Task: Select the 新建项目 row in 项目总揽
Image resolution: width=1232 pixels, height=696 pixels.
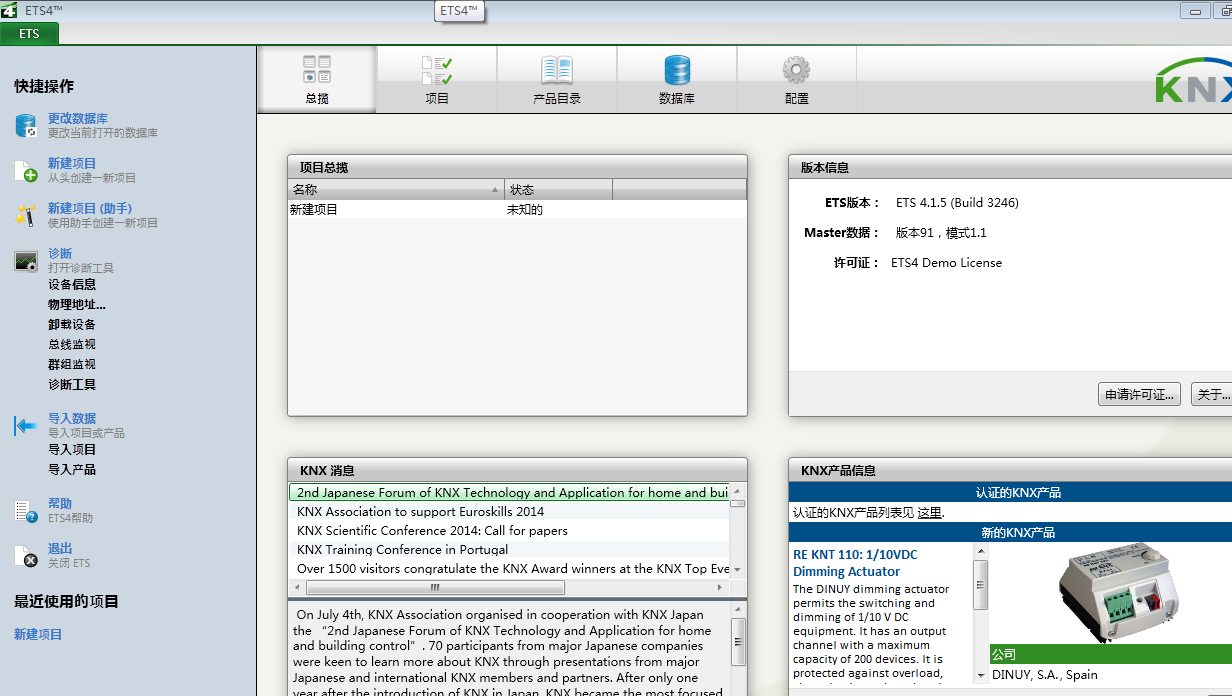Action: click(x=517, y=210)
